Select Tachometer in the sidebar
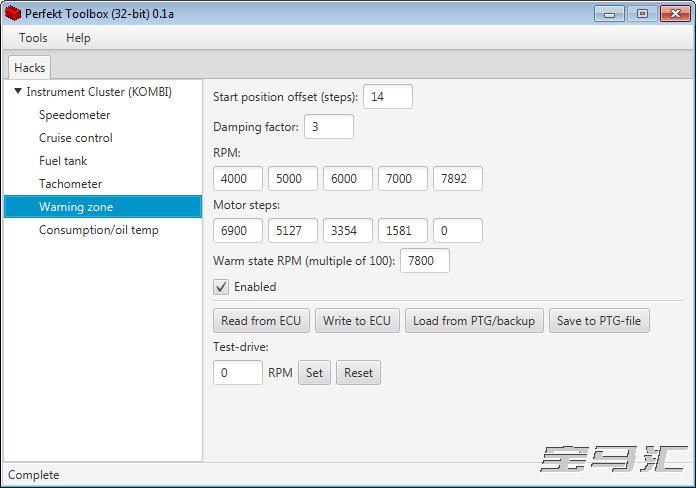Screen dimensions: 696x488 point(70,184)
